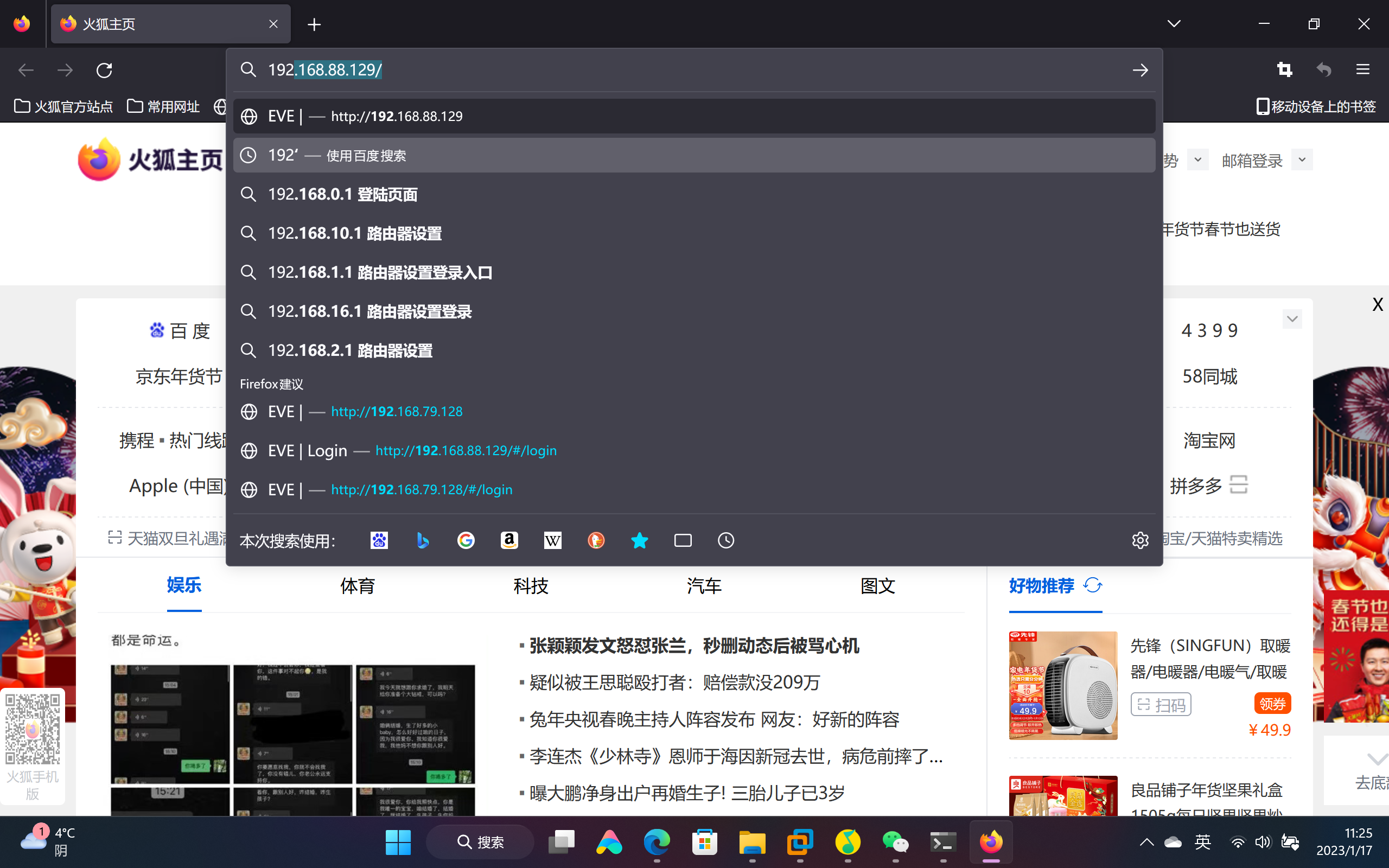Choose DuckDuckGo one-off search icon
Screen dimensions: 1389x868
pyautogui.click(x=596, y=540)
